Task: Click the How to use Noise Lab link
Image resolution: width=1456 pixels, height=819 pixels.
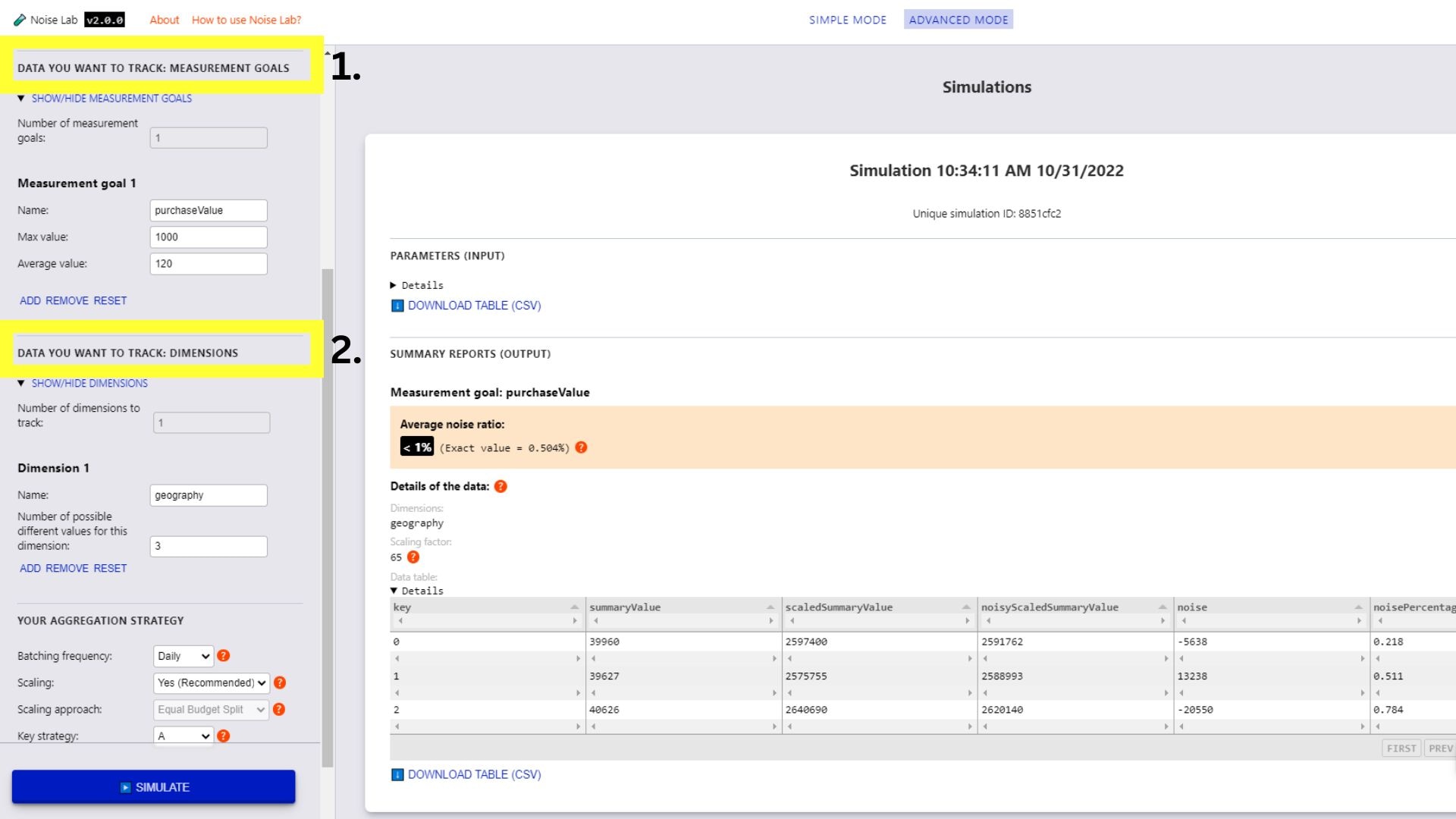Action: click(247, 19)
